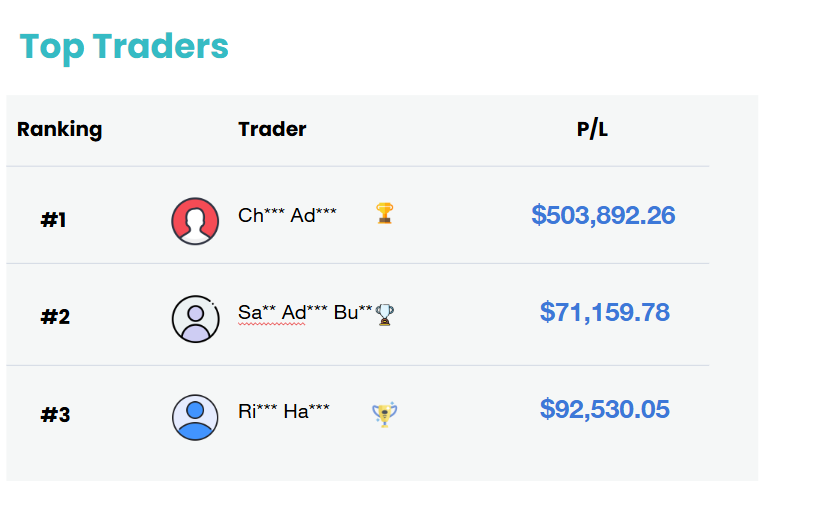Click the $503,892.26 profit value
This screenshot has height=522, width=817.
[603, 215]
